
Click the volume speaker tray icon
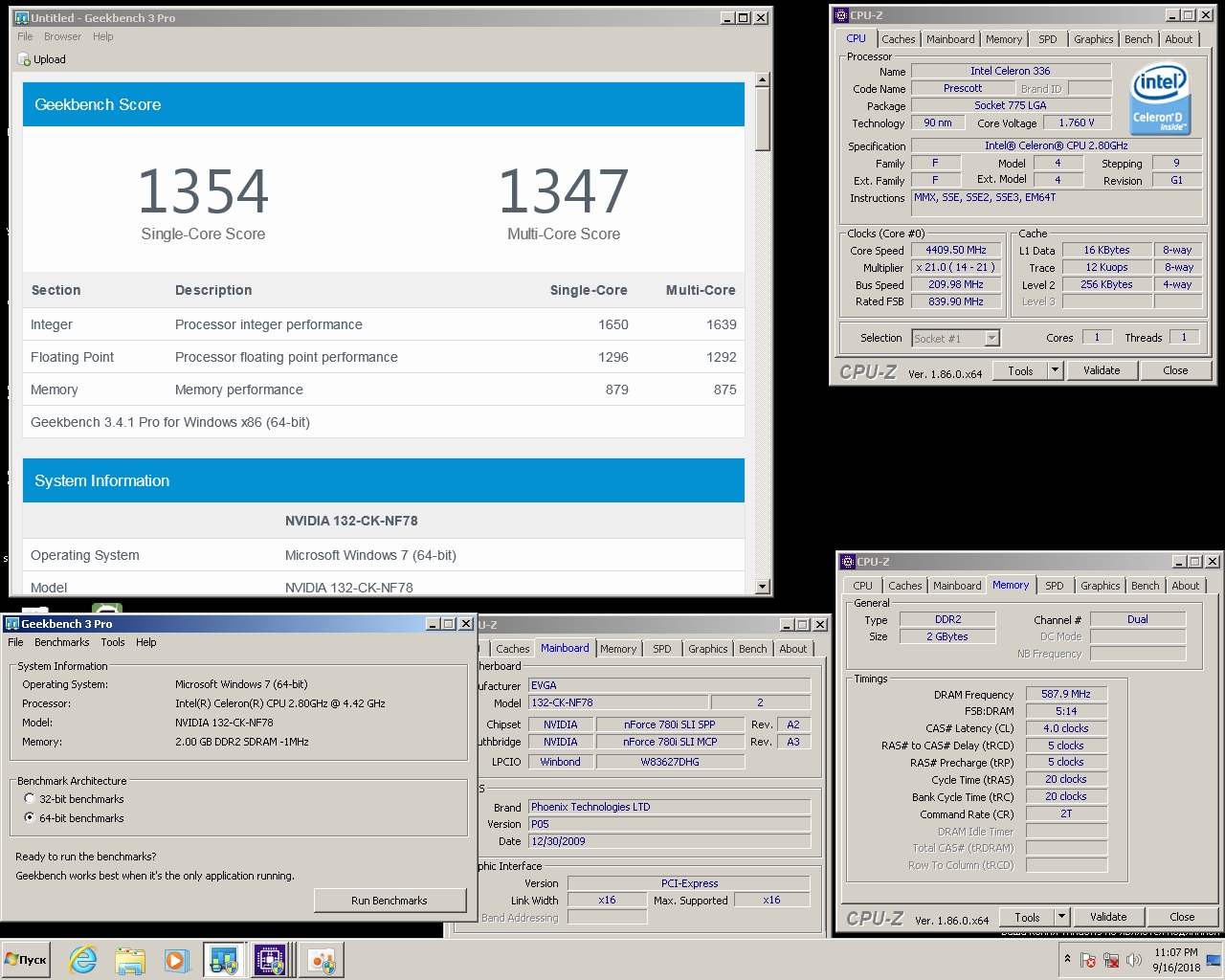click(x=1134, y=960)
